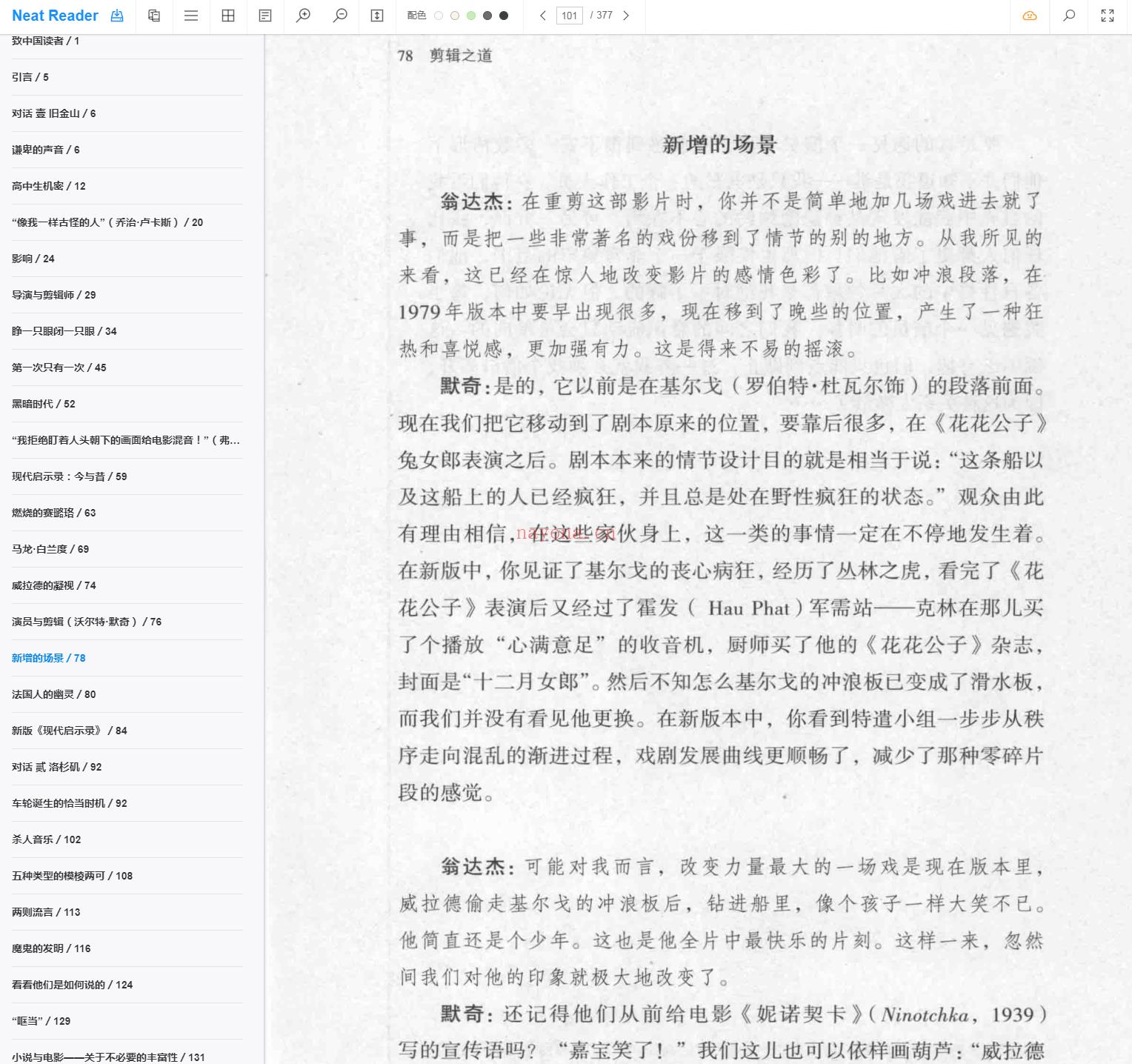The image size is (1132, 1064).
Task: Select highlighted chapter 新增的场景 / 78
Action: coord(49,658)
